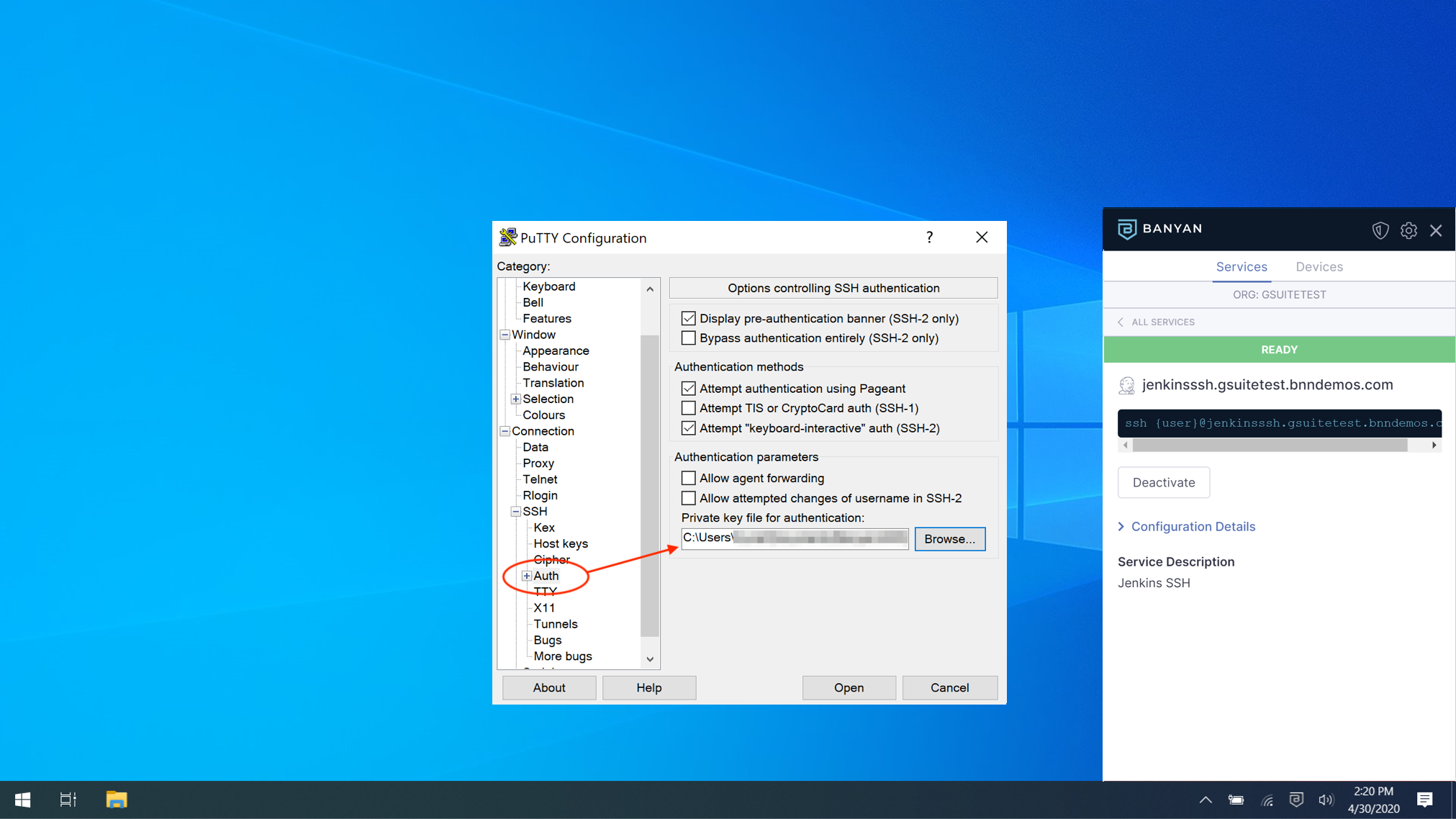1456x819 pixels.
Task: Click the question mark help button in PuTTY
Action: pyautogui.click(x=929, y=237)
